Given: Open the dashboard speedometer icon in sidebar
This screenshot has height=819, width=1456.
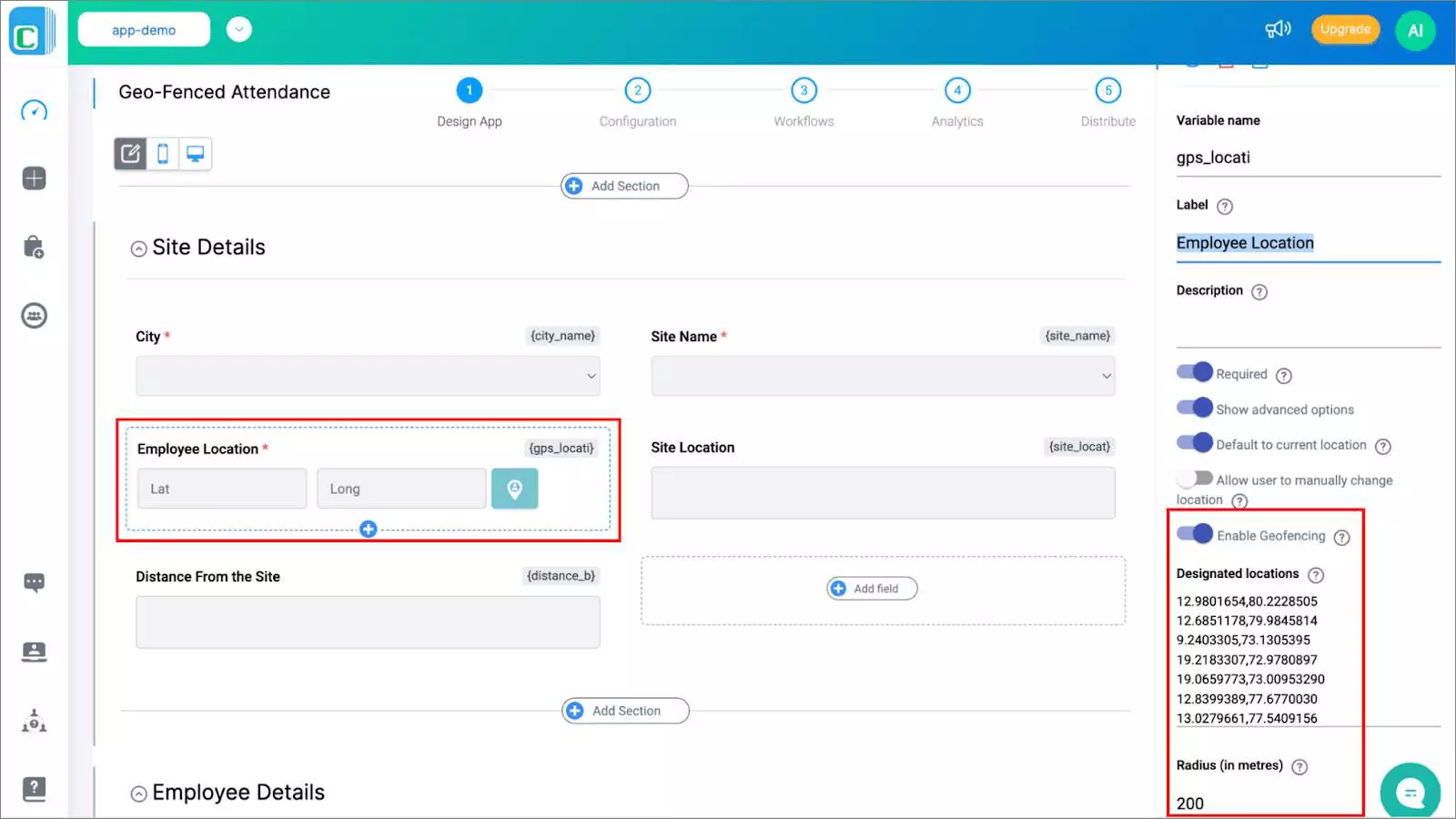Looking at the screenshot, I should coord(34,110).
